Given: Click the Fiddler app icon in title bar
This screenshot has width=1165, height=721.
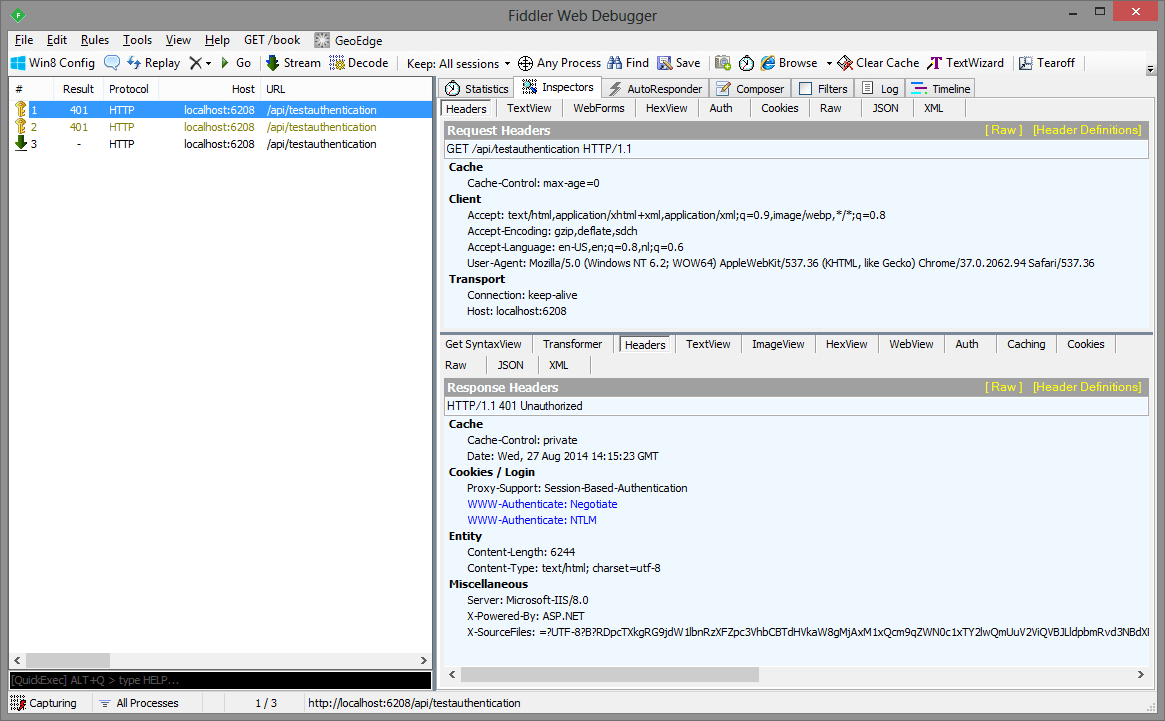Looking at the screenshot, I should pyautogui.click(x=18, y=15).
